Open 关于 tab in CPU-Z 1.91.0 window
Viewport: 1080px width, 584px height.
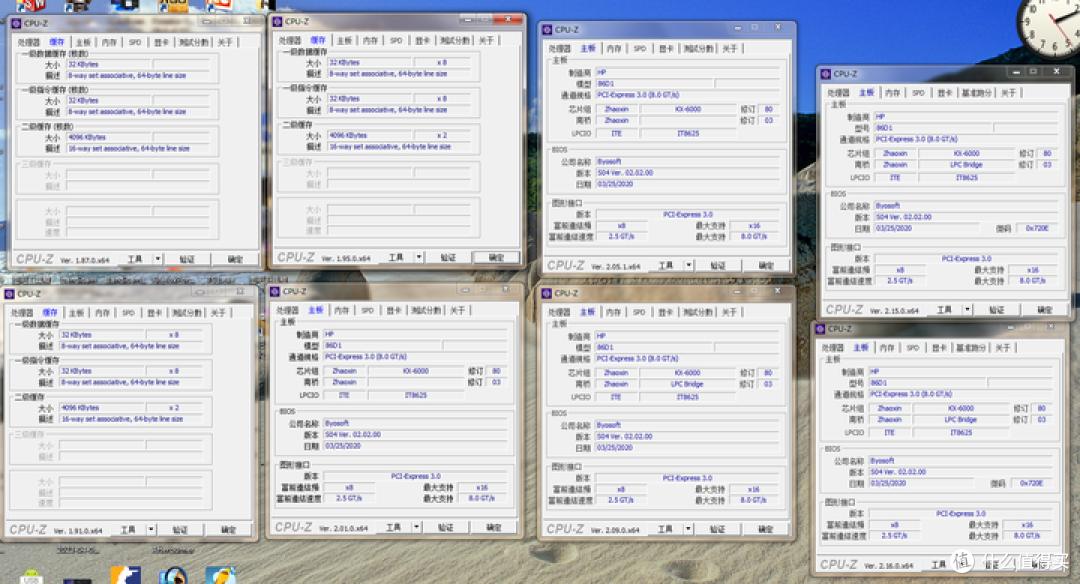(218, 313)
